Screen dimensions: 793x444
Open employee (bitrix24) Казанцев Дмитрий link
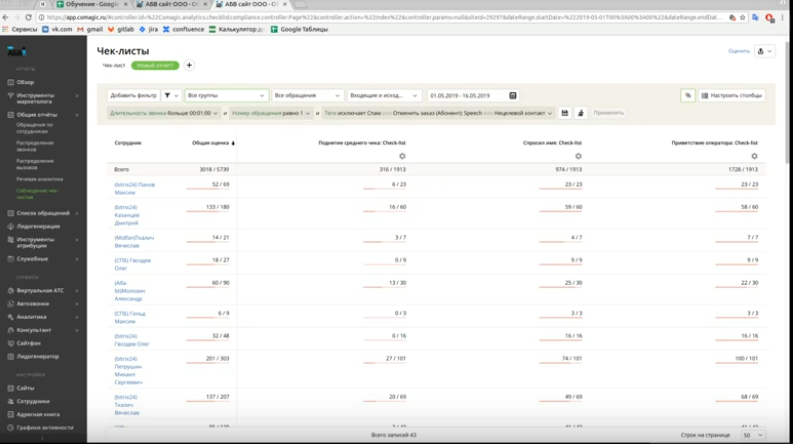(x=127, y=215)
